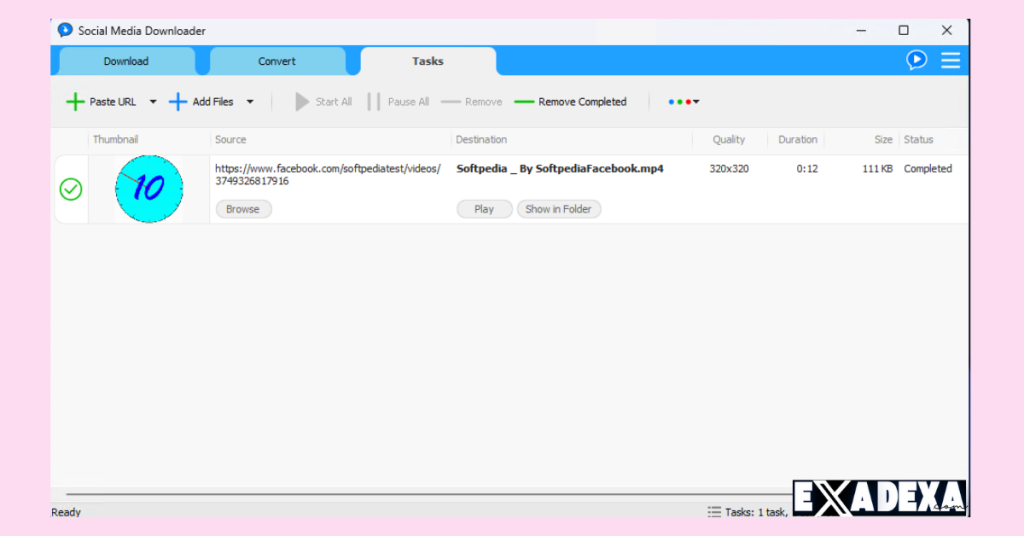
Task: Click the 320x320 quality value
Action: tap(729, 168)
